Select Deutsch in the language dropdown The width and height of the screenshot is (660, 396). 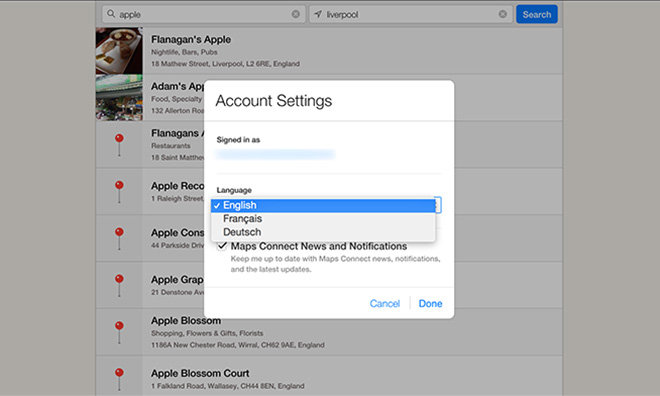(x=323, y=232)
